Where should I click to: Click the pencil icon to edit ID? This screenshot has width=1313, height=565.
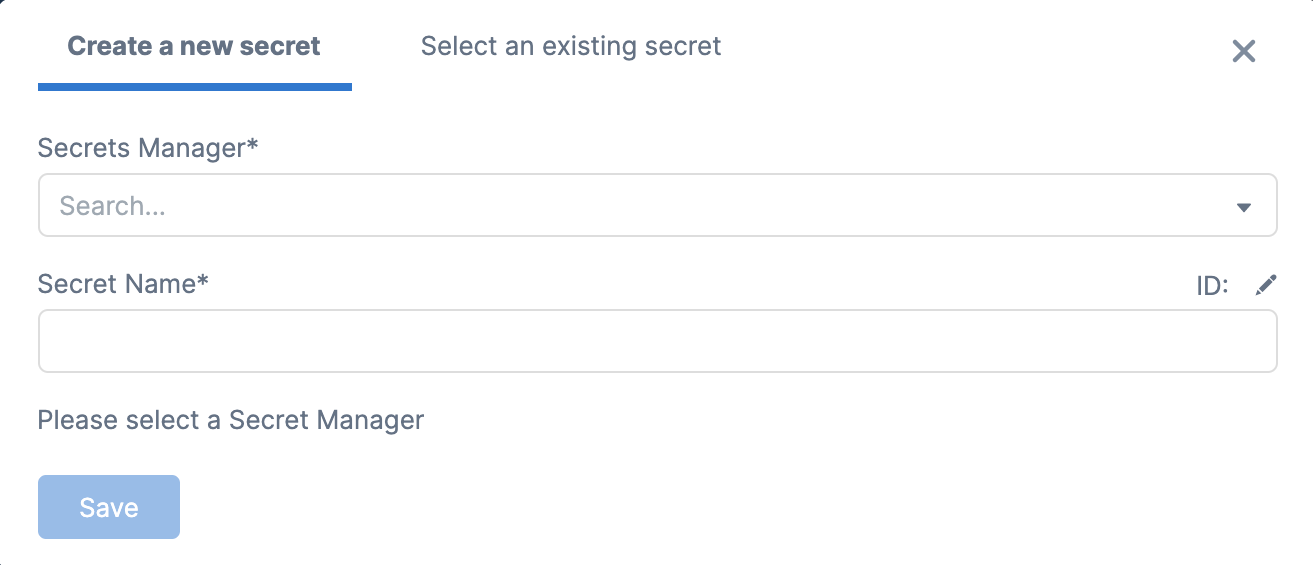pyautogui.click(x=1266, y=285)
